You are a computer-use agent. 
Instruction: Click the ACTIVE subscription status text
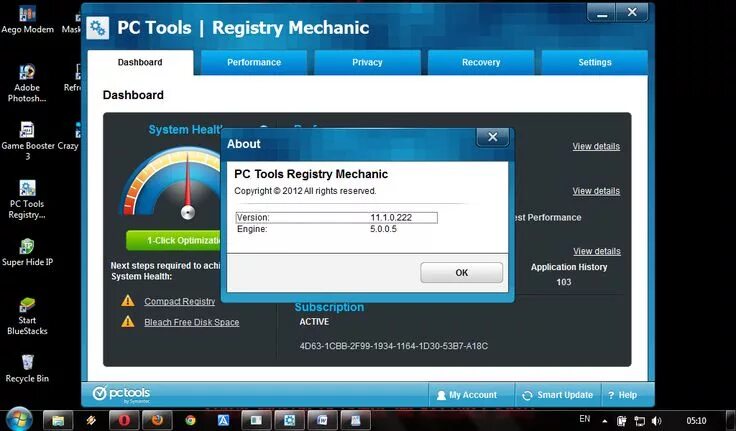[x=314, y=322]
